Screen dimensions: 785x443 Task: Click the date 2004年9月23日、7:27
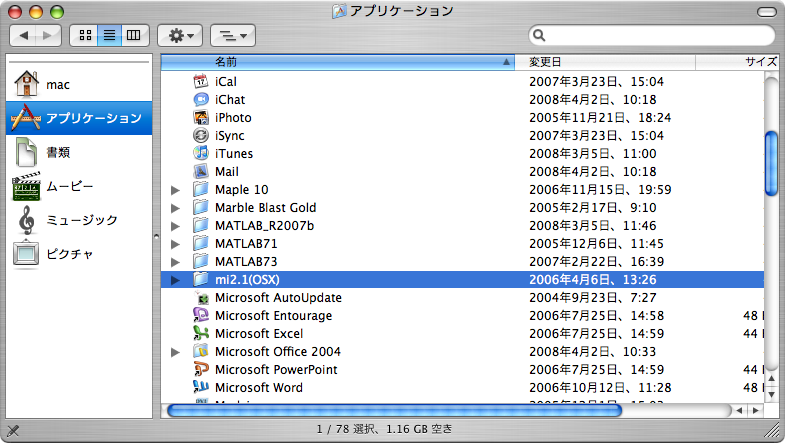[x=592, y=298]
